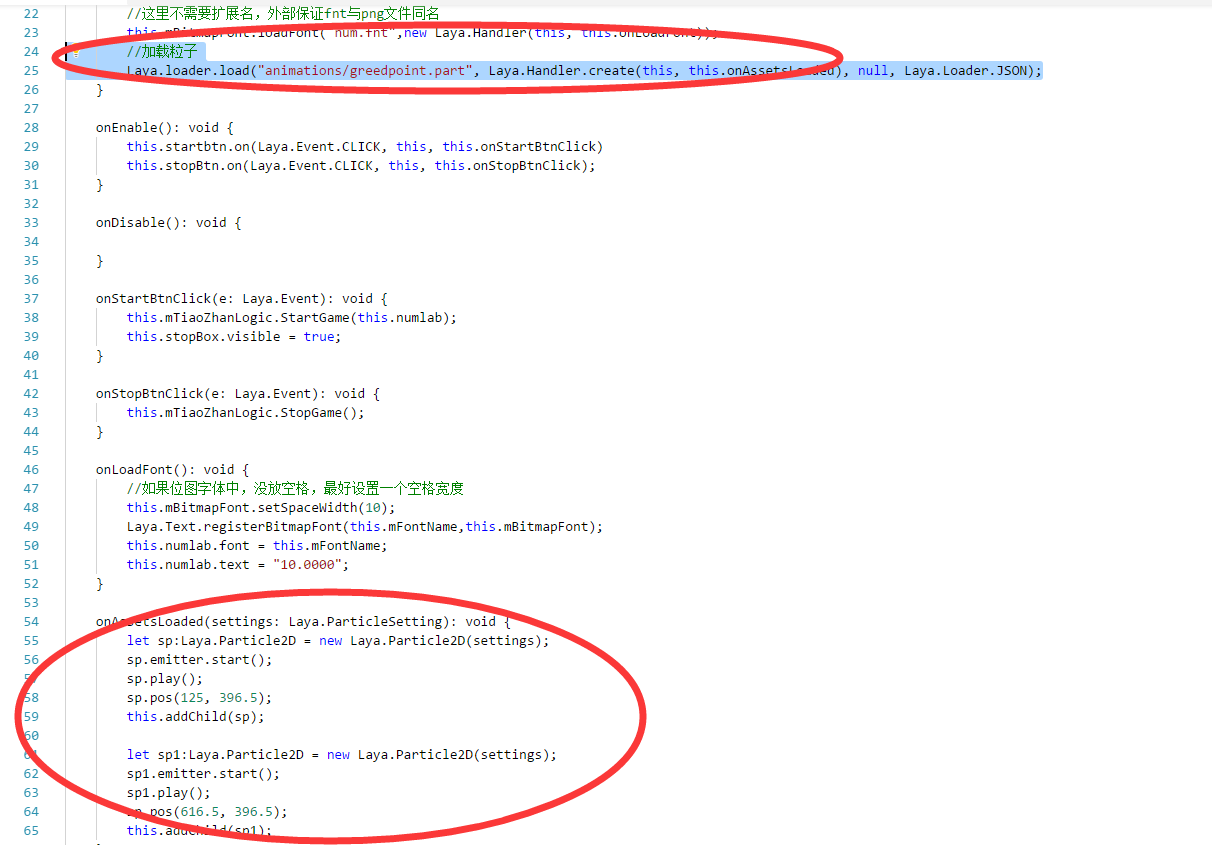Click sp1.emitter.start() on line 62
This screenshot has width=1212, height=855.
tap(203, 774)
